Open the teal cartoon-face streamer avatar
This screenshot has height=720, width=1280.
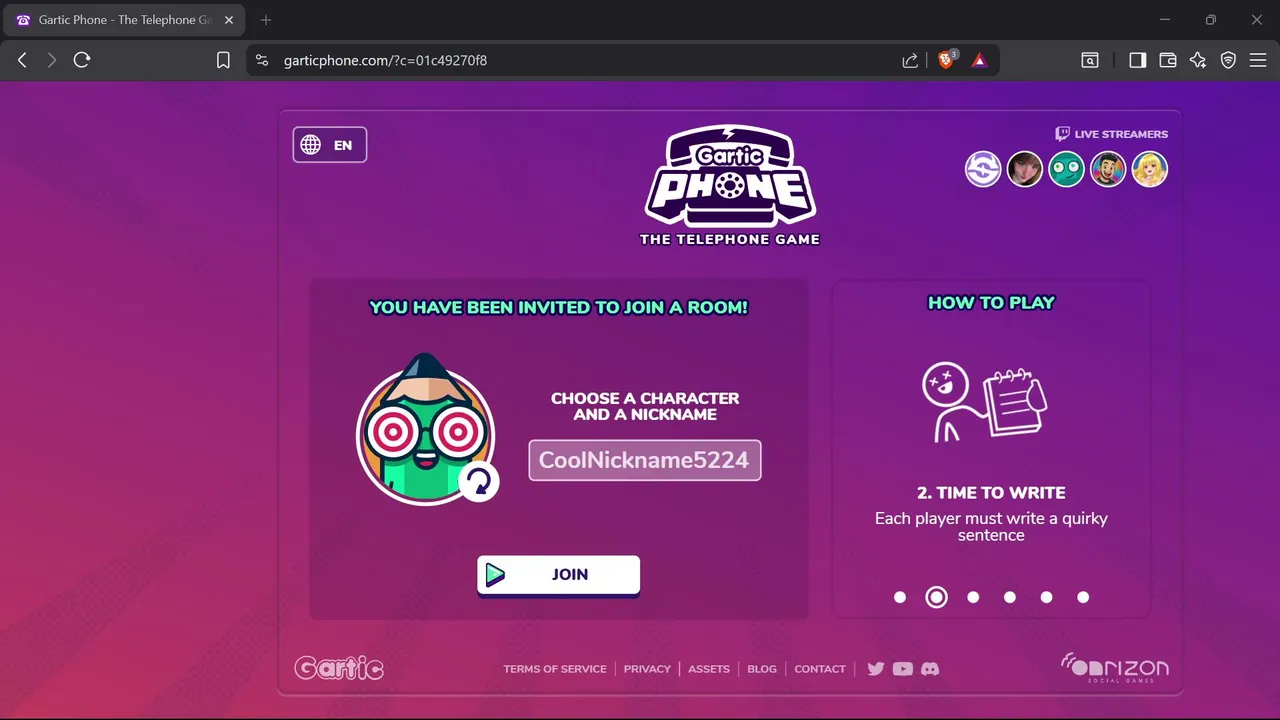pos(1067,169)
